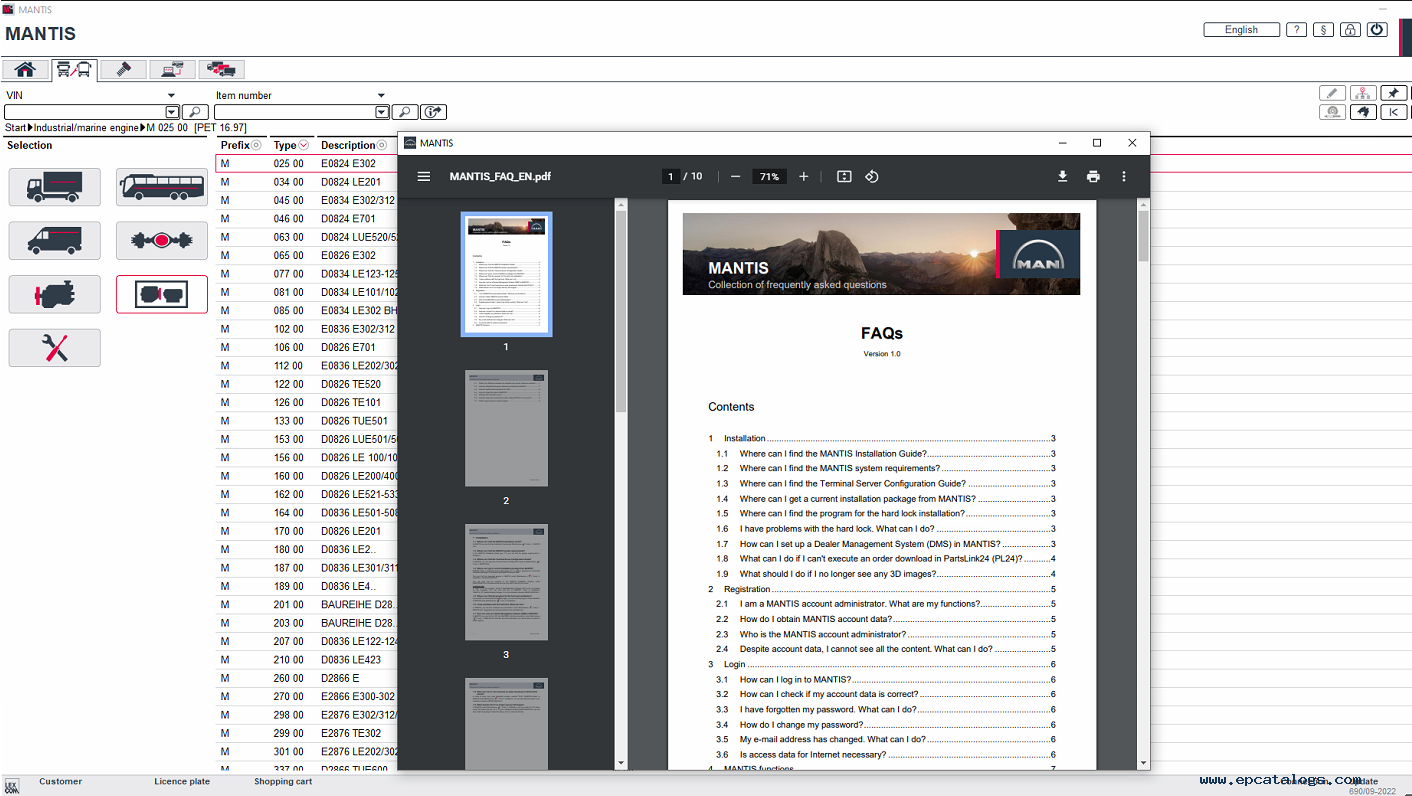This screenshot has height=796, width=1412.
Task: Select the bus vehicle category
Action: tap(162, 187)
